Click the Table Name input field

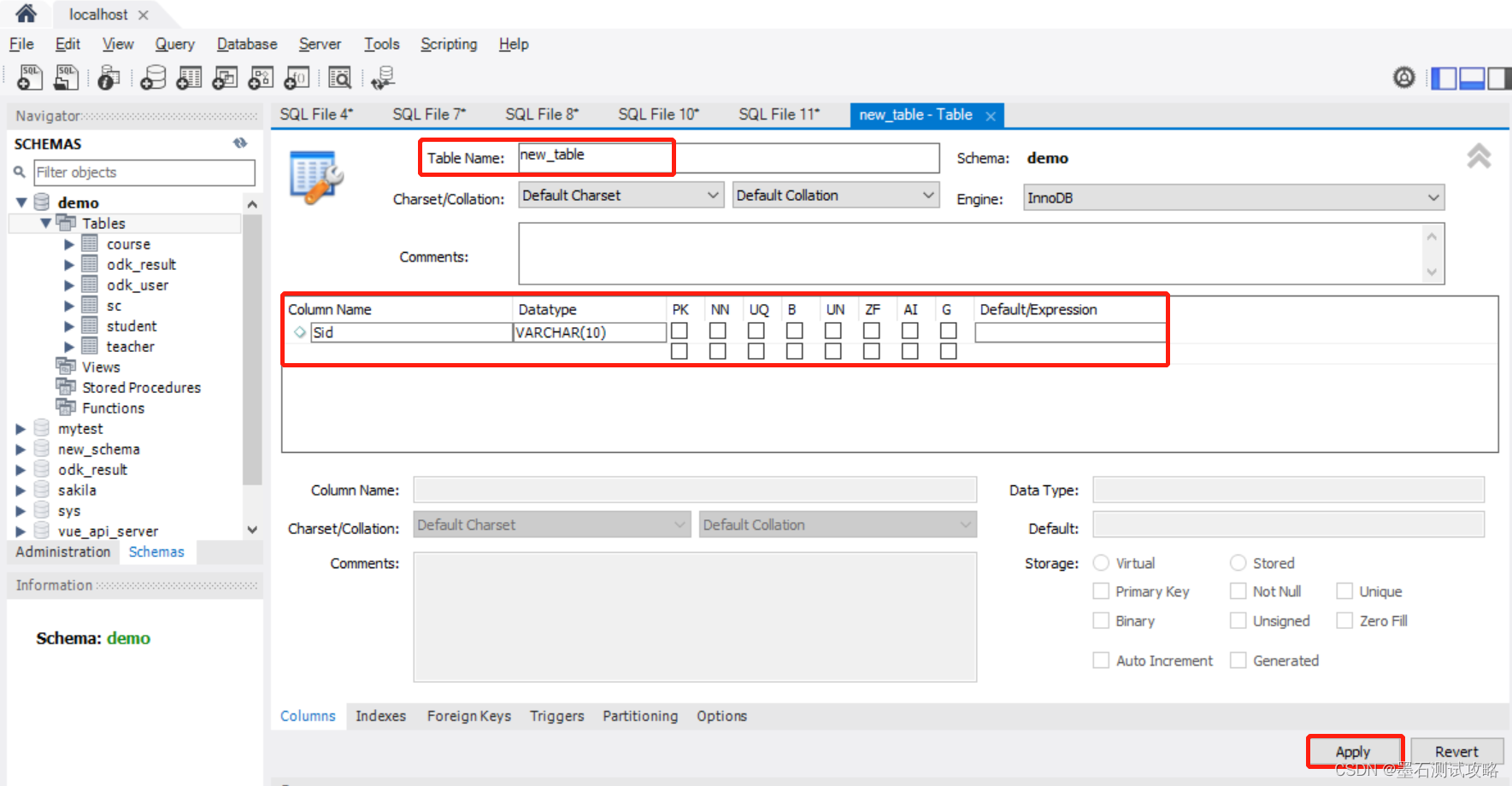click(729, 157)
